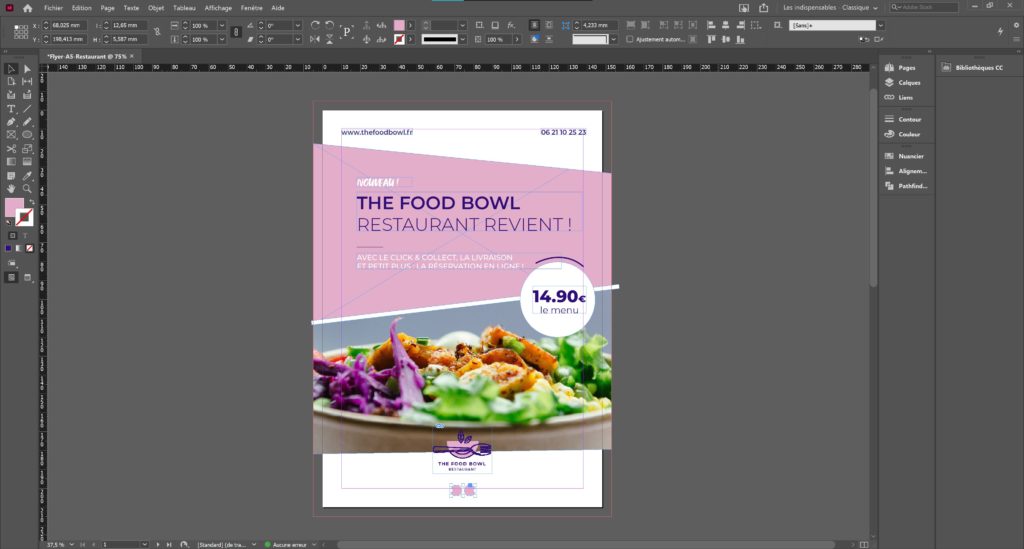The height and width of the screenshot is (549, 1024).
Task: Select the Ellipse tool
Action: pyautogui.click(x=27, y=134)
